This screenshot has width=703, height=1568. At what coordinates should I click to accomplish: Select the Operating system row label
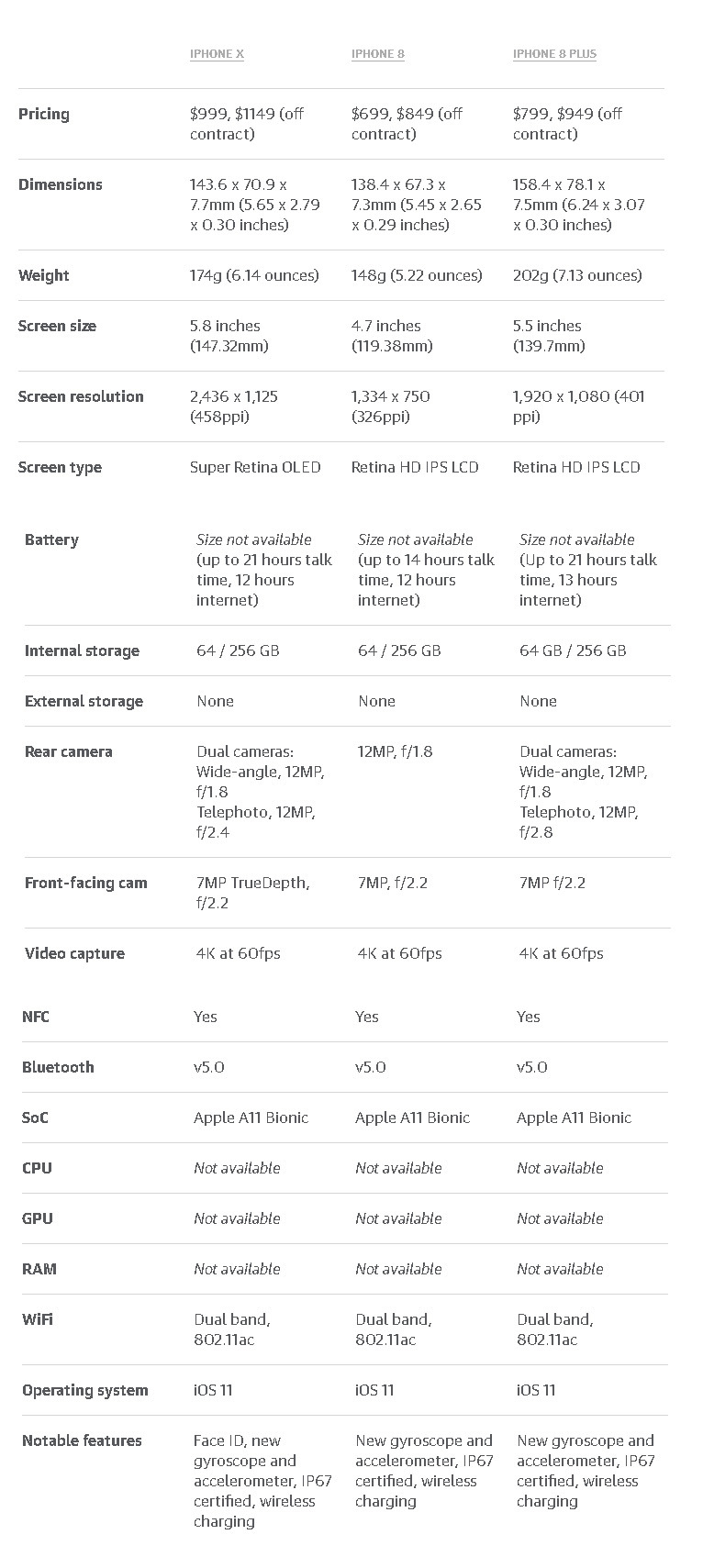click(84, 1390)
